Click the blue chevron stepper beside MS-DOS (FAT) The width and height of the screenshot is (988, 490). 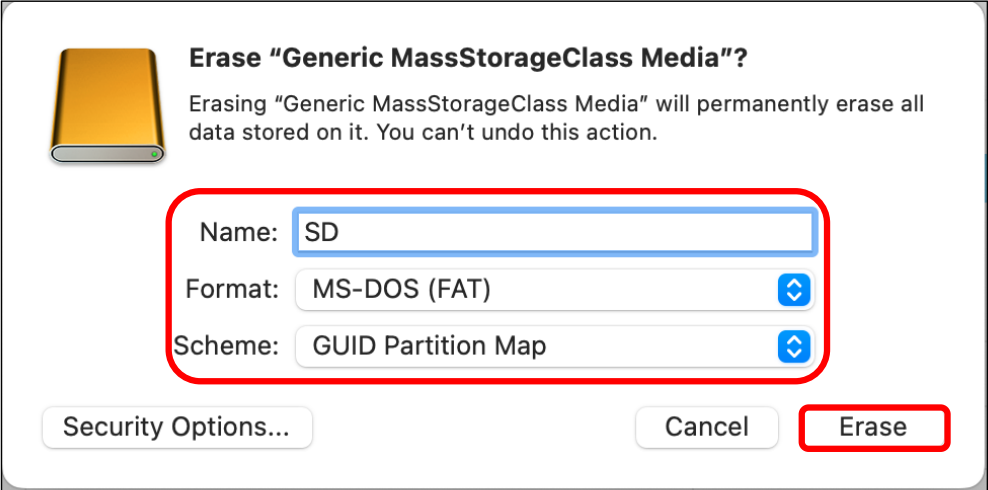click(794, 290)
